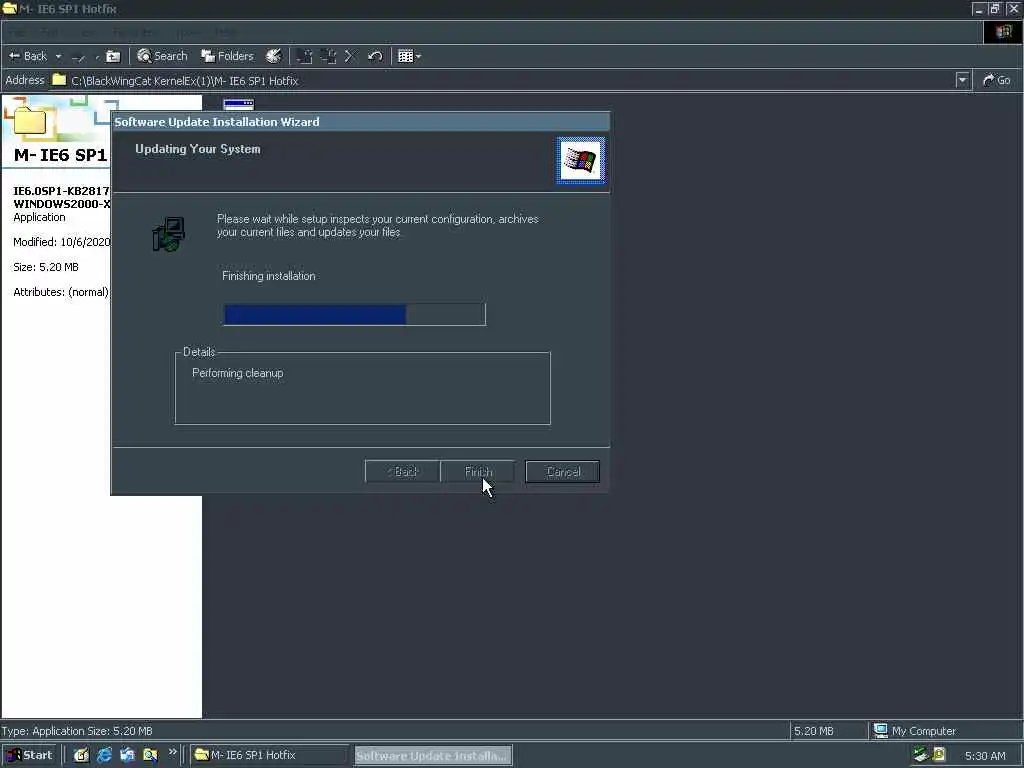Click the setup computer icon in wizard
The width and height of the screenshot is (1024, 768).
coord(169,234)
